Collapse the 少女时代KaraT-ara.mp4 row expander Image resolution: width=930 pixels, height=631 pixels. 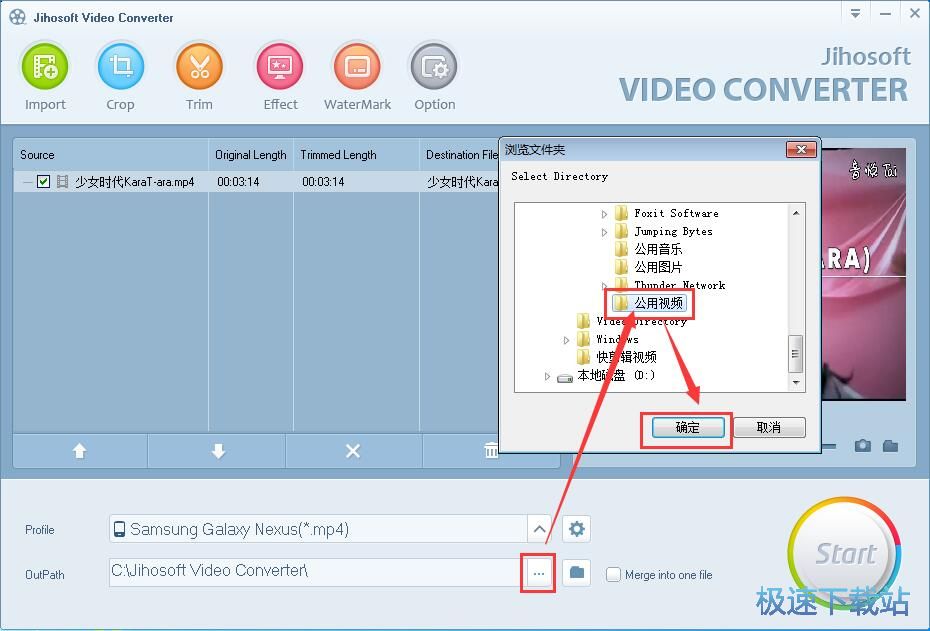click(x=27, y=182)
